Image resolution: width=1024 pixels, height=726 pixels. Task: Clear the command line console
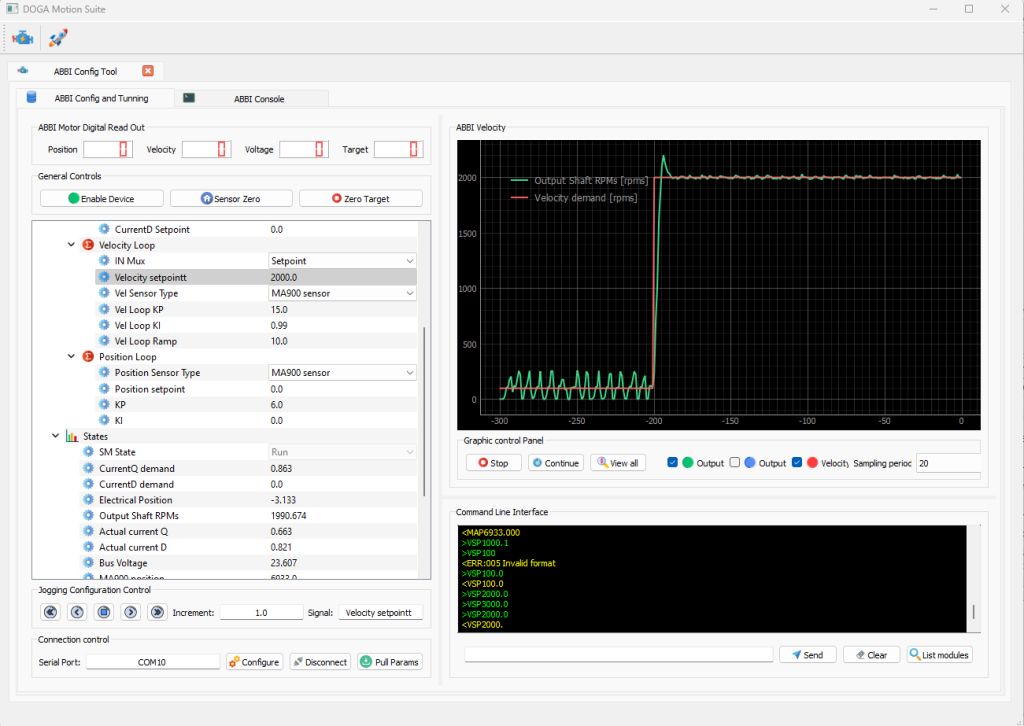(872, 654)
